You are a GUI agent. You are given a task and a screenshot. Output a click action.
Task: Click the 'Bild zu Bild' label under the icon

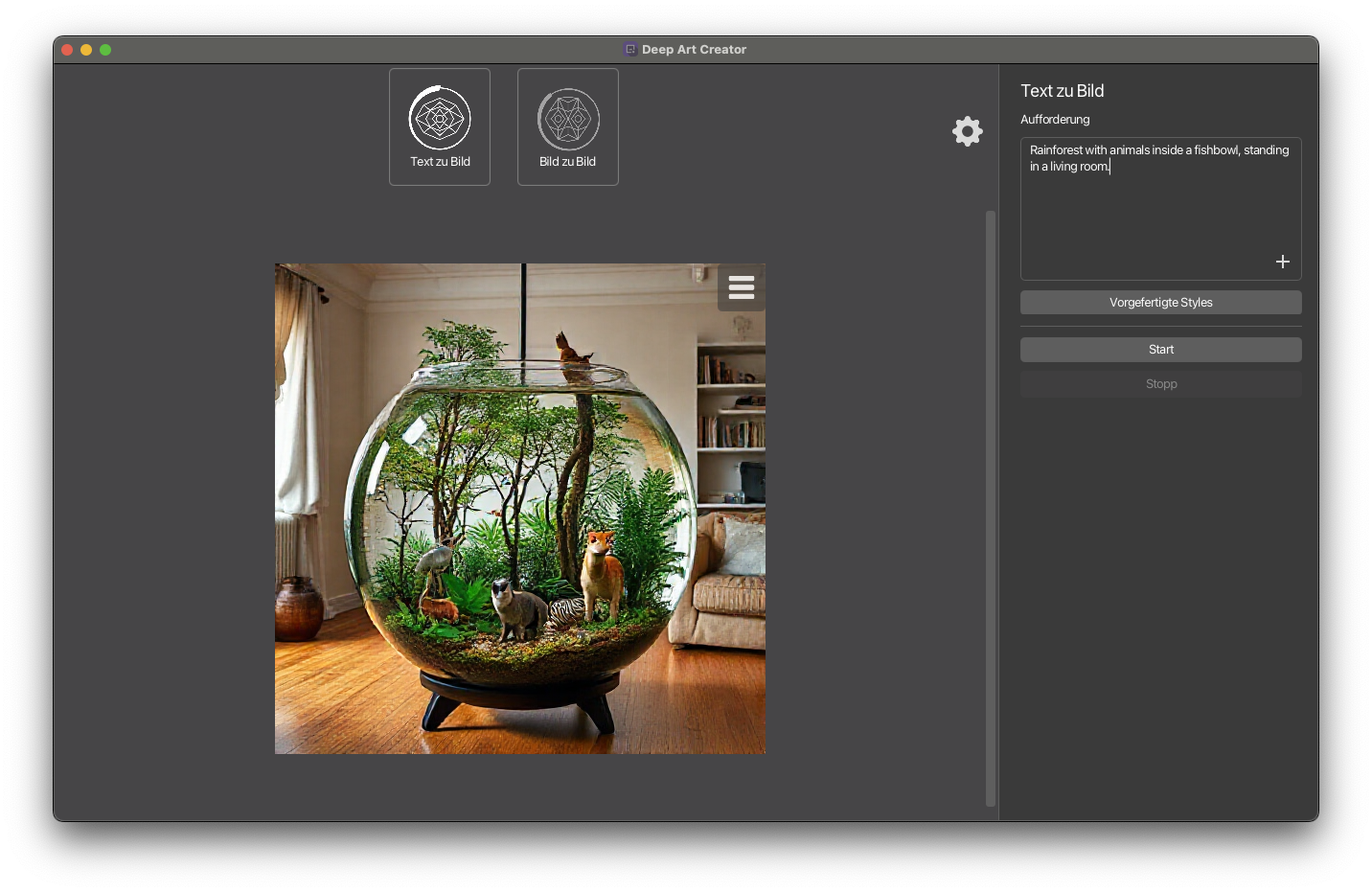(x=567, y=162)
